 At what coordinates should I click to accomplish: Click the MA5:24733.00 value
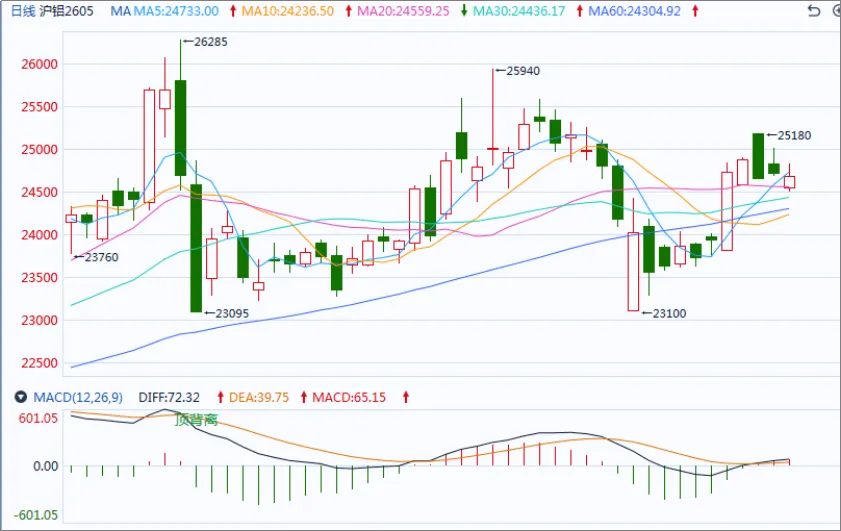coord(176,11)
